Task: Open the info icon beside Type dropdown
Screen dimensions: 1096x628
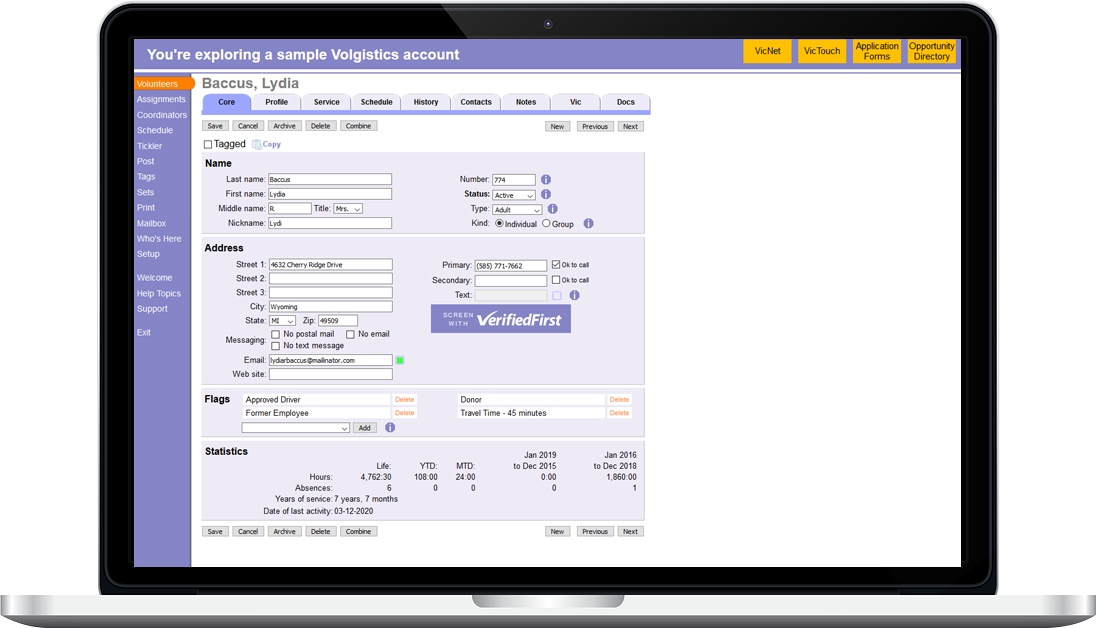Action: pos(552,209)
